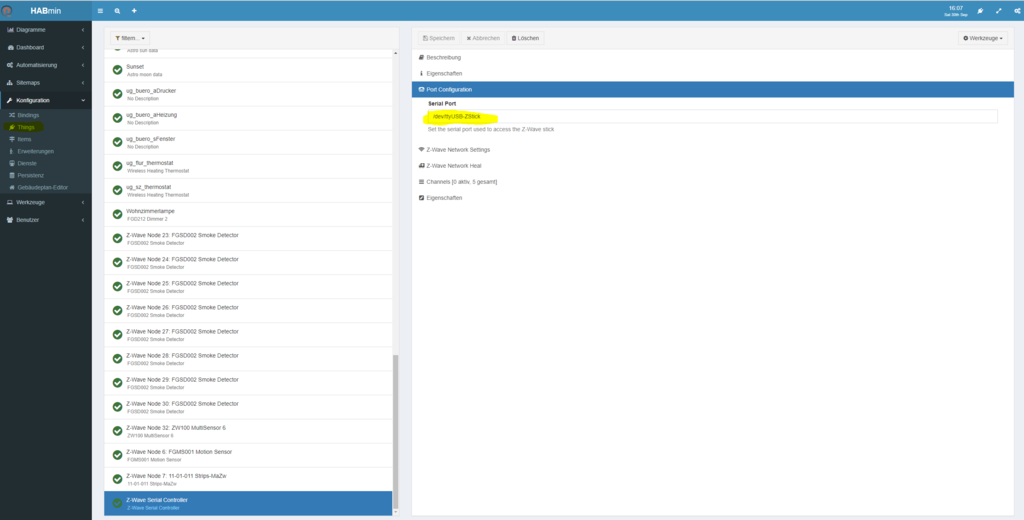The image size is (1024, 520).
Task: Click the fullscreen expand arrows icon
Action: (998, 10)
